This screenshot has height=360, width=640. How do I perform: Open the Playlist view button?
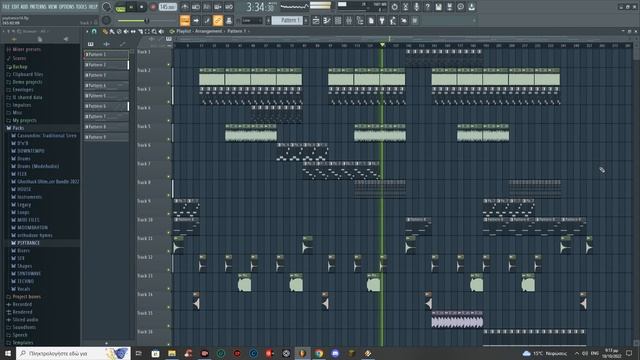pos(316,20)
